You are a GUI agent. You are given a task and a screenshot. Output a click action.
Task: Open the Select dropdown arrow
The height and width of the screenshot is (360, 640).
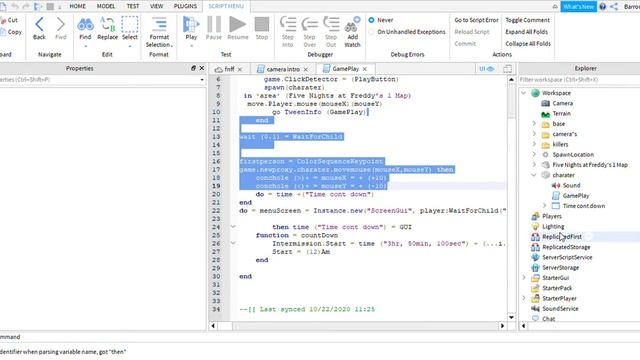[x=130, y=46]
